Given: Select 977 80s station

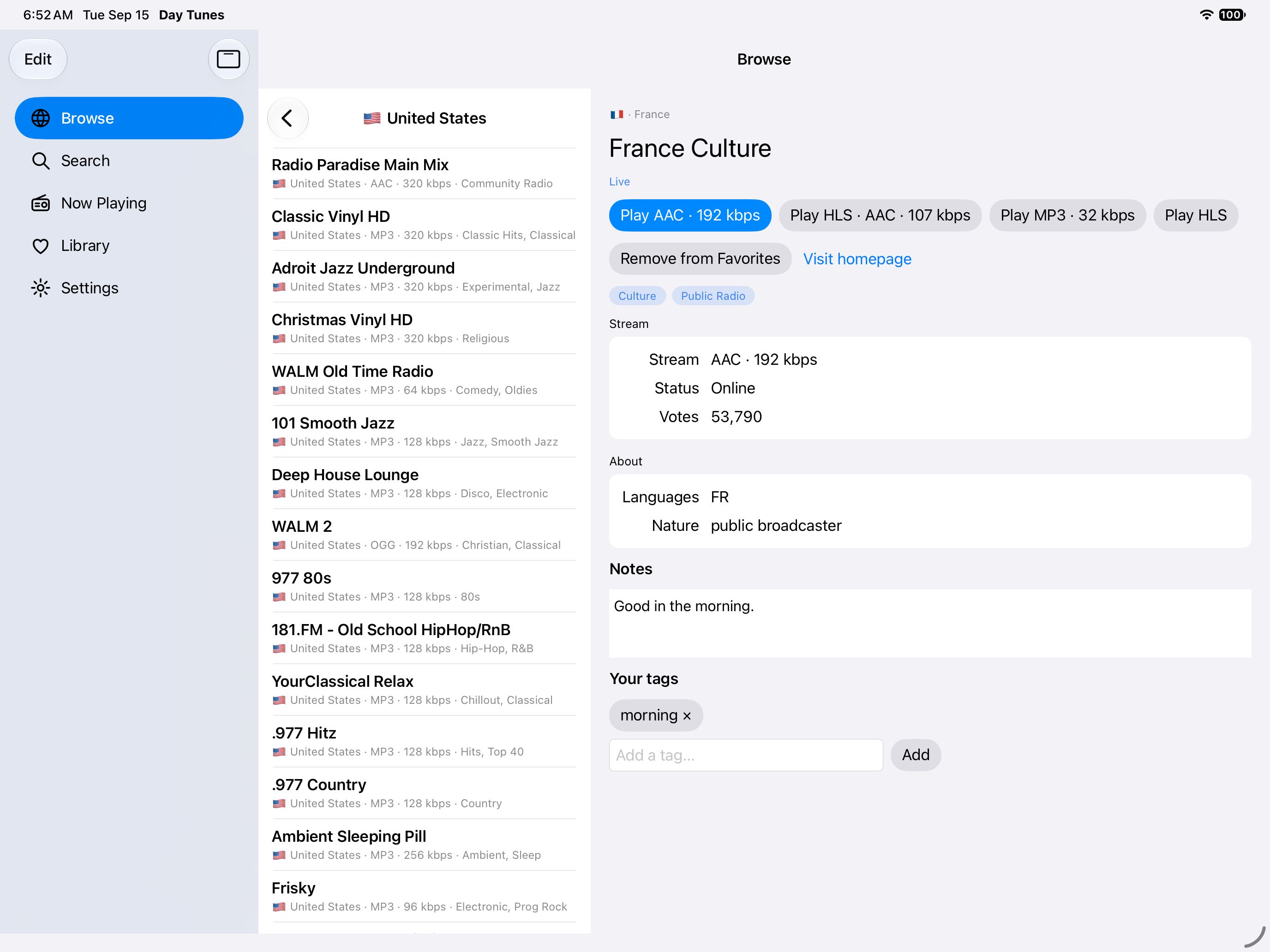Looking at the screenshot, I should click(424, 586).
